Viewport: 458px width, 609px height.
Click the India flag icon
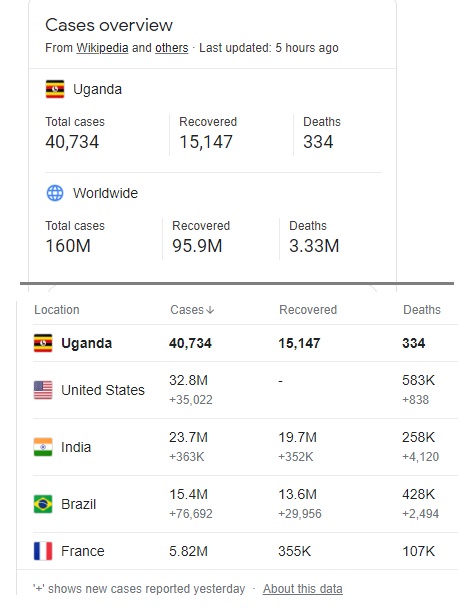click(43, 447)
